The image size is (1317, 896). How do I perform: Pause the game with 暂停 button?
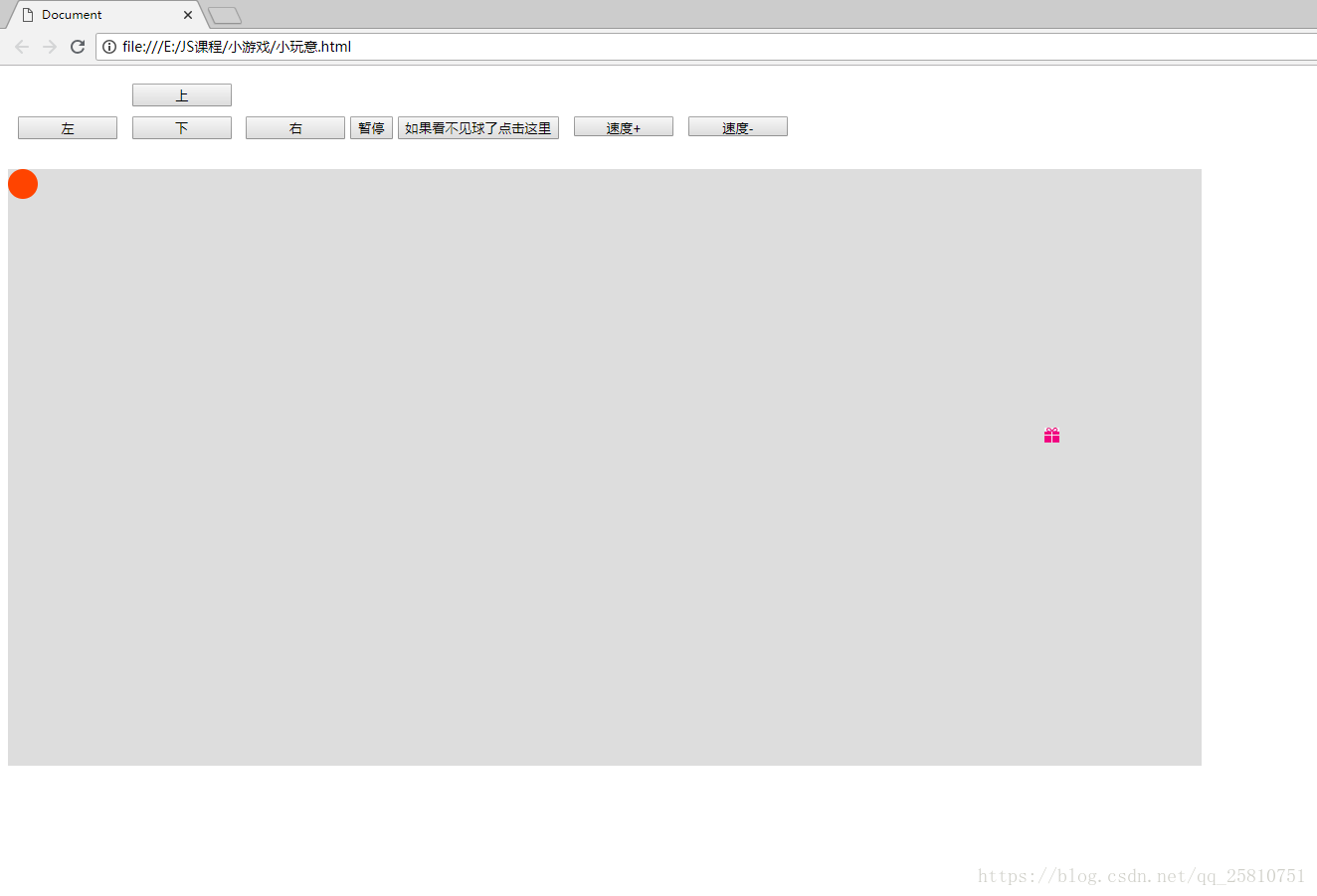tap(371, 128)
